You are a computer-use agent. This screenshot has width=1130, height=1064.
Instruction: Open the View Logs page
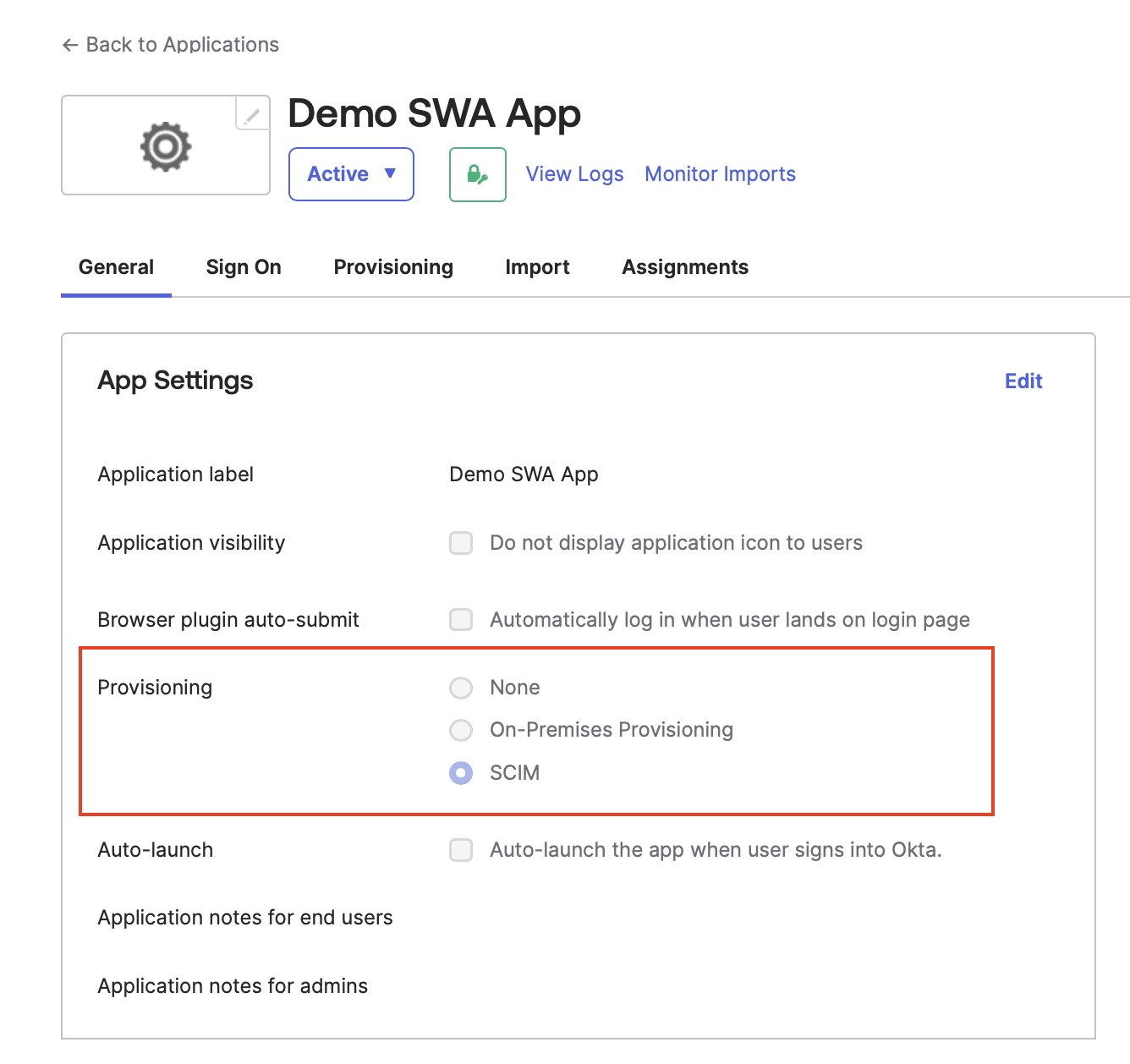573,174
